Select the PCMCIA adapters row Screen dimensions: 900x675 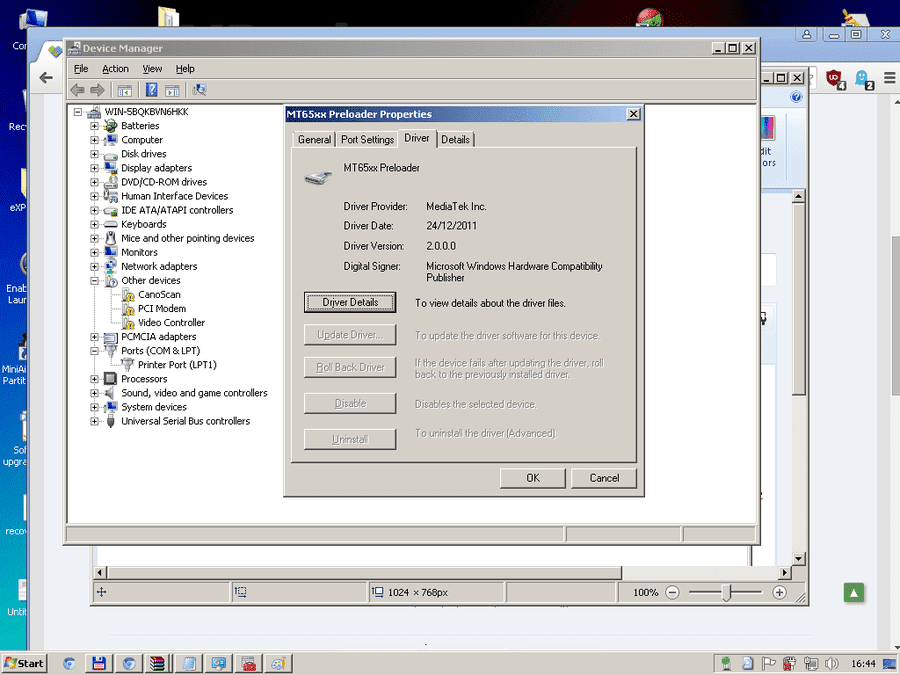[158, 337]
